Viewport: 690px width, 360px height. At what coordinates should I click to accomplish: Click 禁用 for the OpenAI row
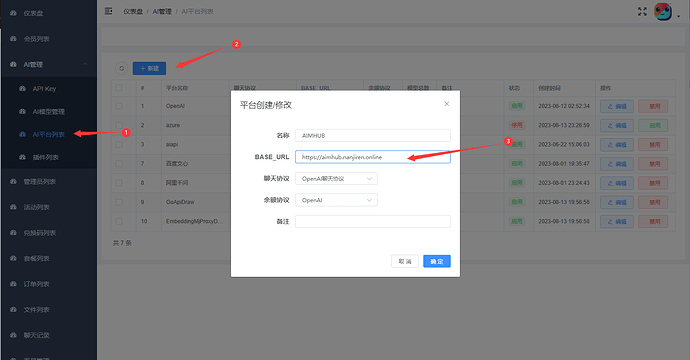pos(653,106)
